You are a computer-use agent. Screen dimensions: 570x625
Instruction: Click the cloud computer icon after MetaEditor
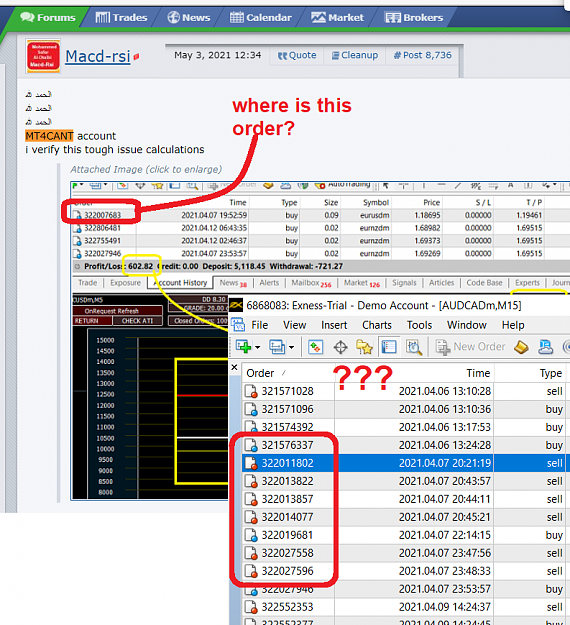pos(545,347)
